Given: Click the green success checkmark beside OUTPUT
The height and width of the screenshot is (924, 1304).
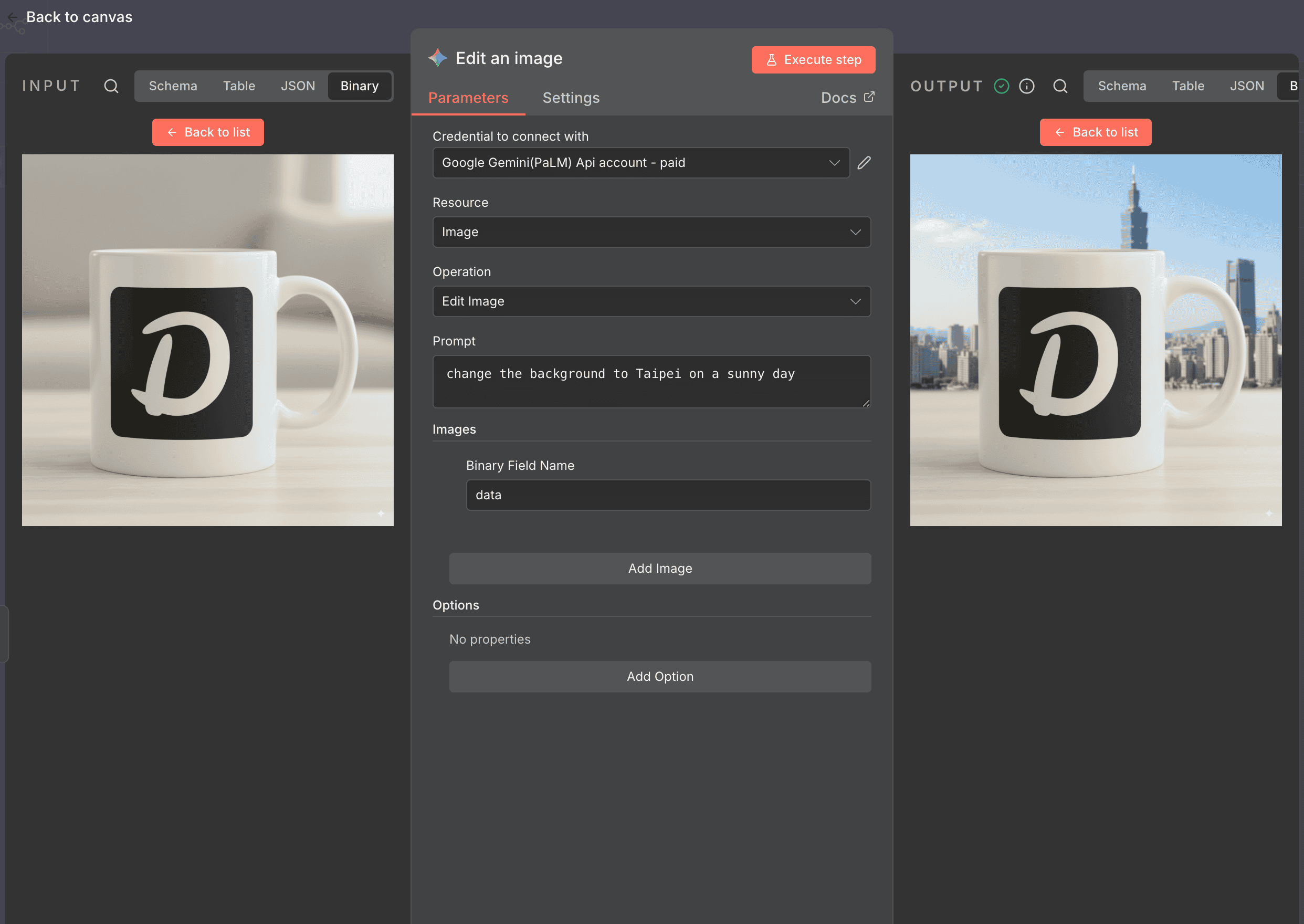Looking at the screenshot, I should tap(1002, 86).
